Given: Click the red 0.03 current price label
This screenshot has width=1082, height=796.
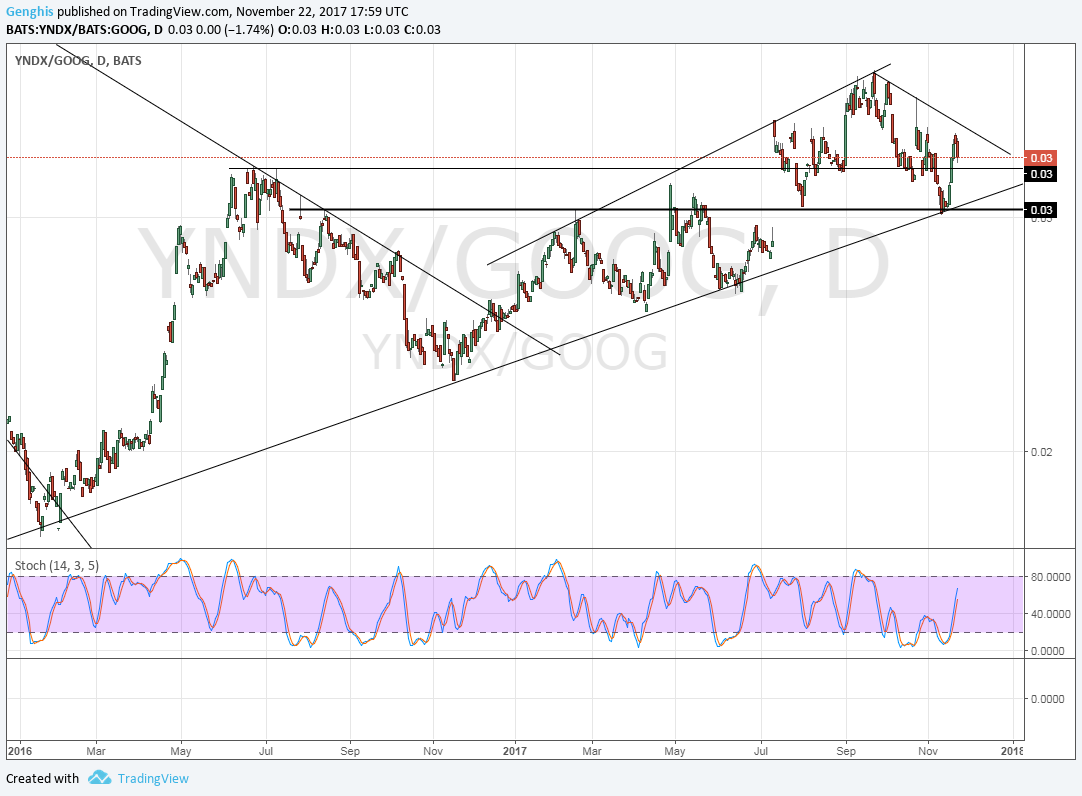Looking at the screenshot, I should point(1041,158).
